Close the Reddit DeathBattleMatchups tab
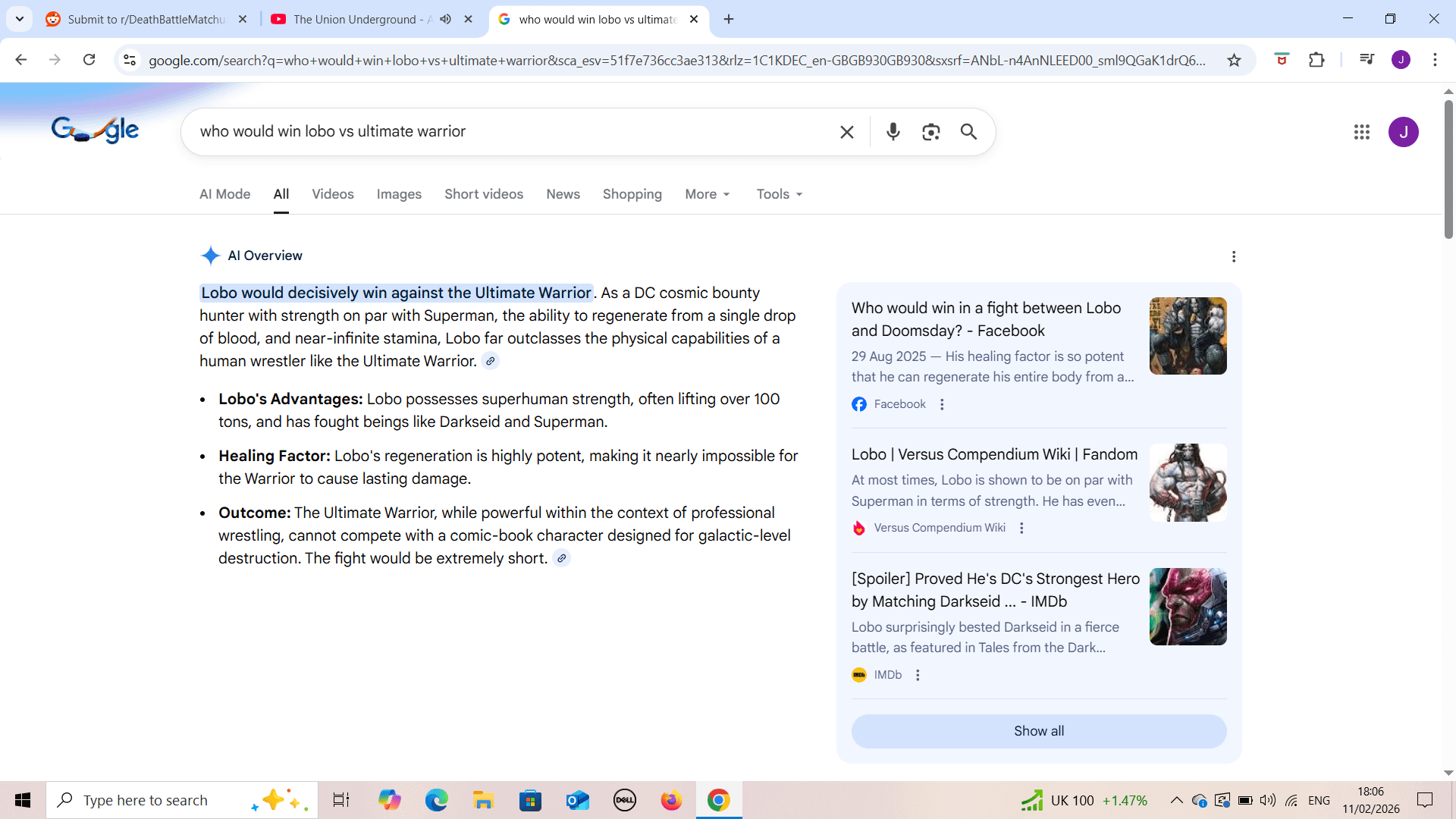Viewport: 1456px width, 819px height. (243, 19)
